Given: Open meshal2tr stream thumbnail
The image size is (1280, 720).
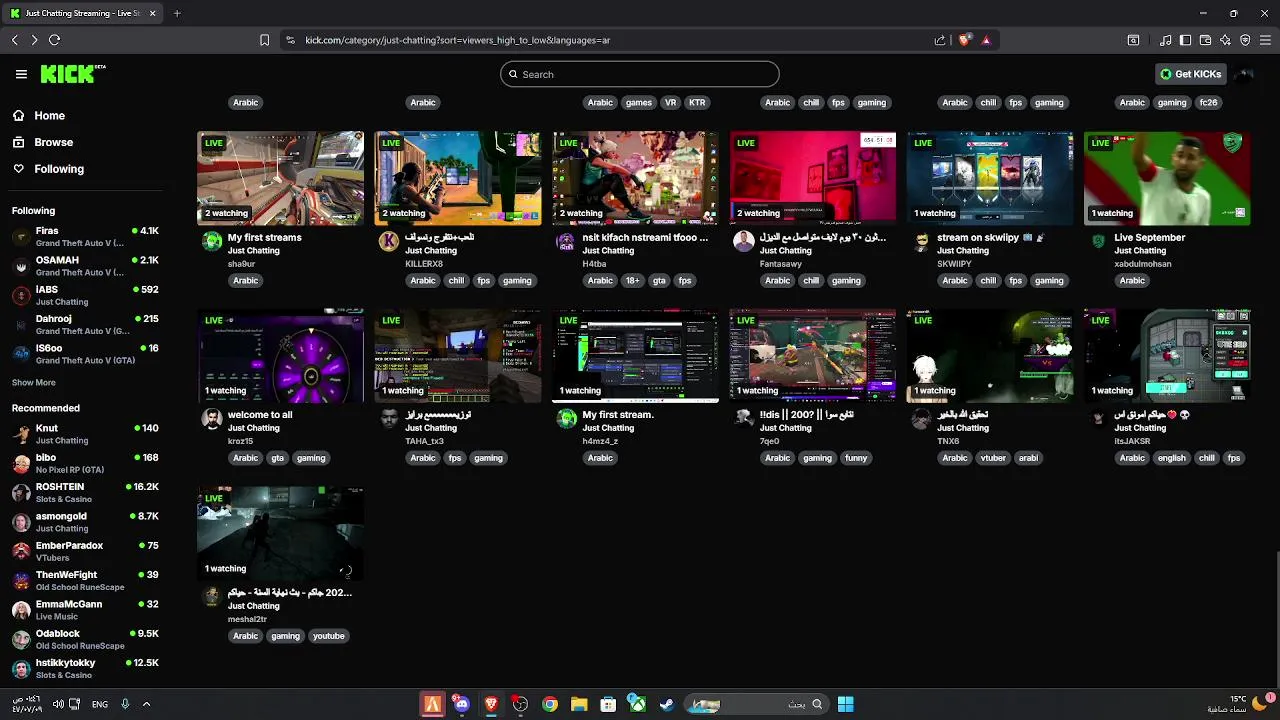Looking at the screenshot, I should (x=280, y=533).
